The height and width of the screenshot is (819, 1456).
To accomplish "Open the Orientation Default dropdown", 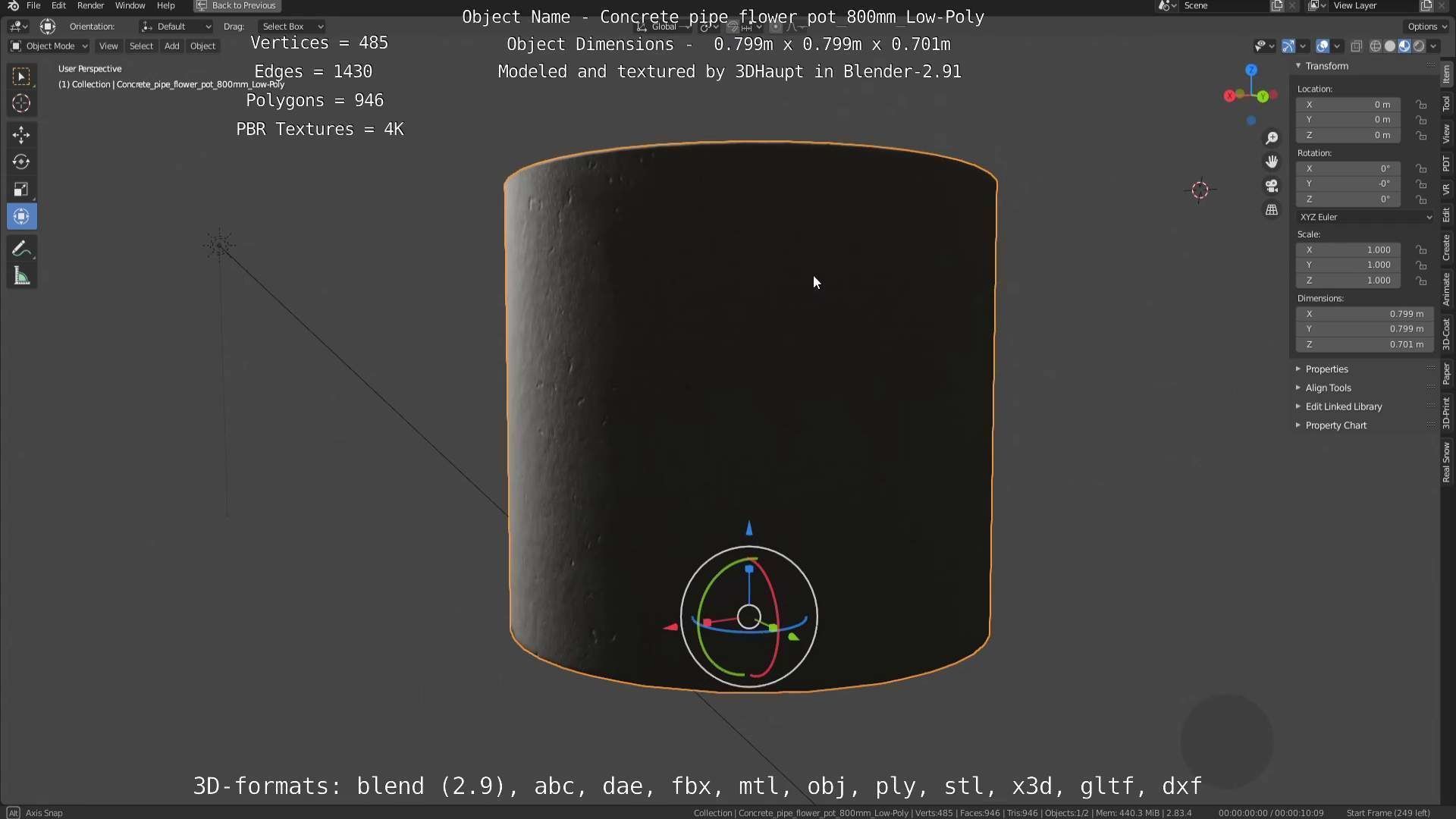I will [176, 27].
